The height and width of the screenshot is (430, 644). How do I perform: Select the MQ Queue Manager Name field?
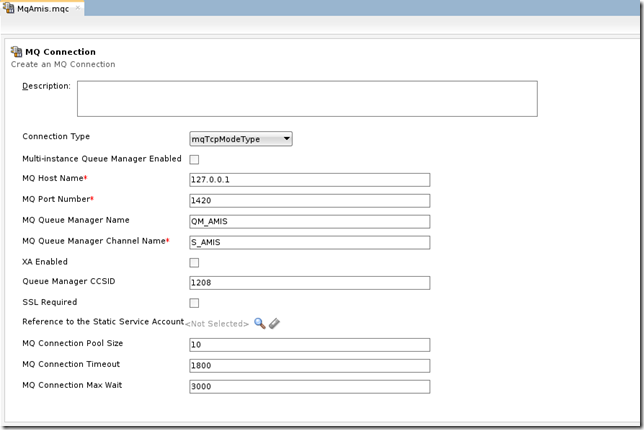click(309, 221)
